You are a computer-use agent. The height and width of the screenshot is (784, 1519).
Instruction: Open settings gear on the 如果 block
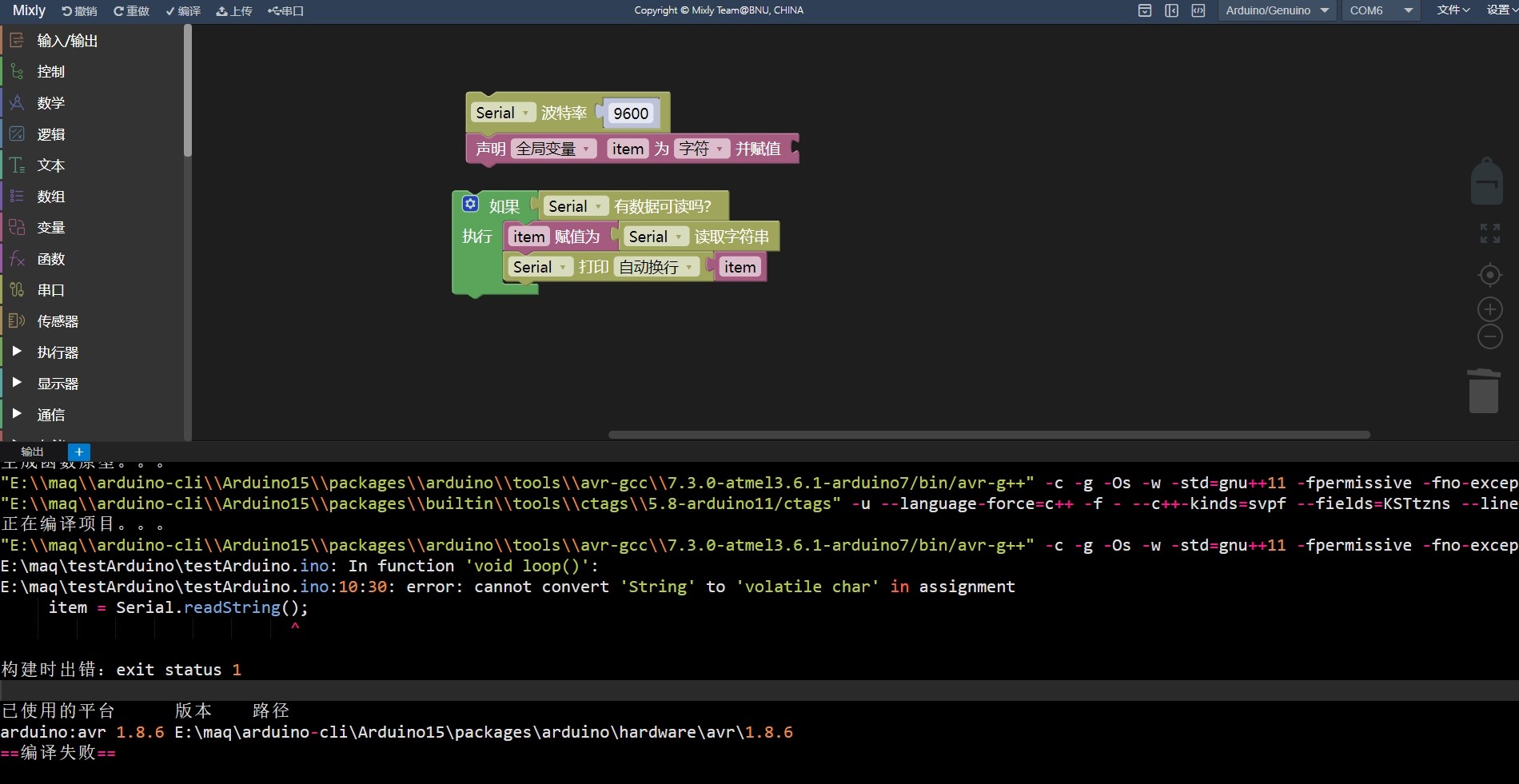pos(471,204)
